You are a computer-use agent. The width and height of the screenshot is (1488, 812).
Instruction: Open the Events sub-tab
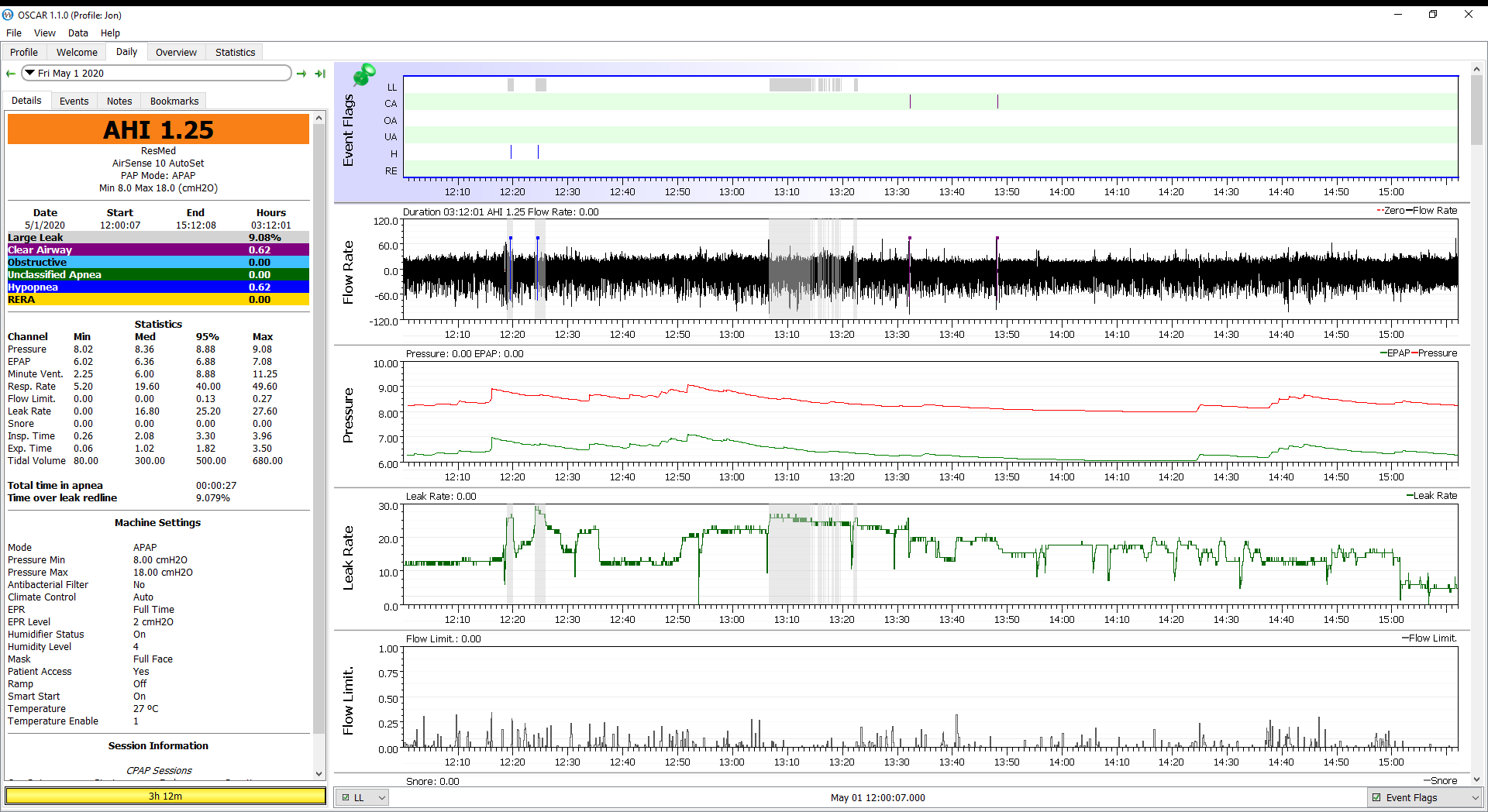coord(74,101)
